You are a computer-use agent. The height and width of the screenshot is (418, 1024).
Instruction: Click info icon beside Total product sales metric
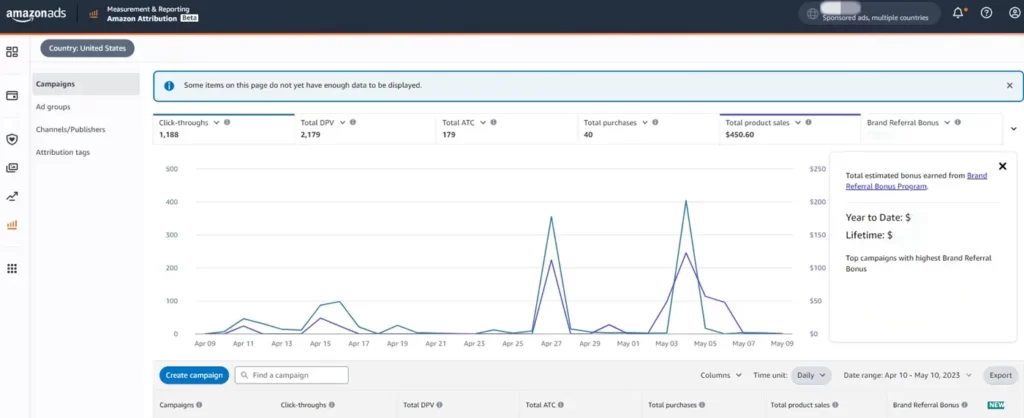(x=808, y=122)
